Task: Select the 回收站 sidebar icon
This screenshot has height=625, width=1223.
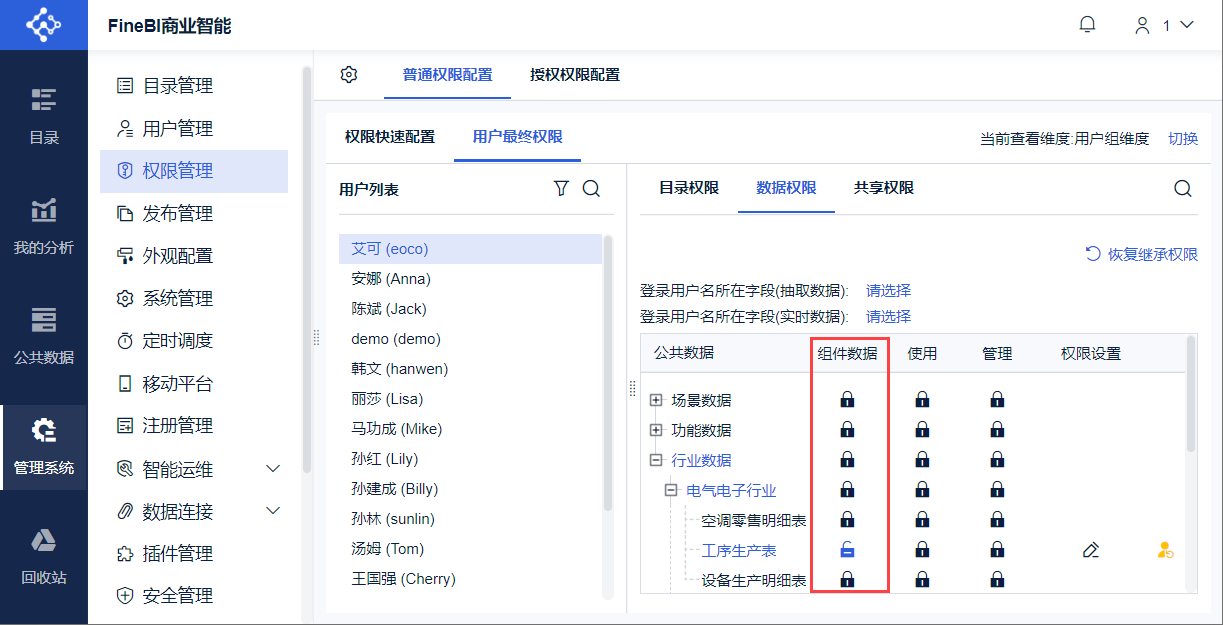Action: tap(44, 550)
